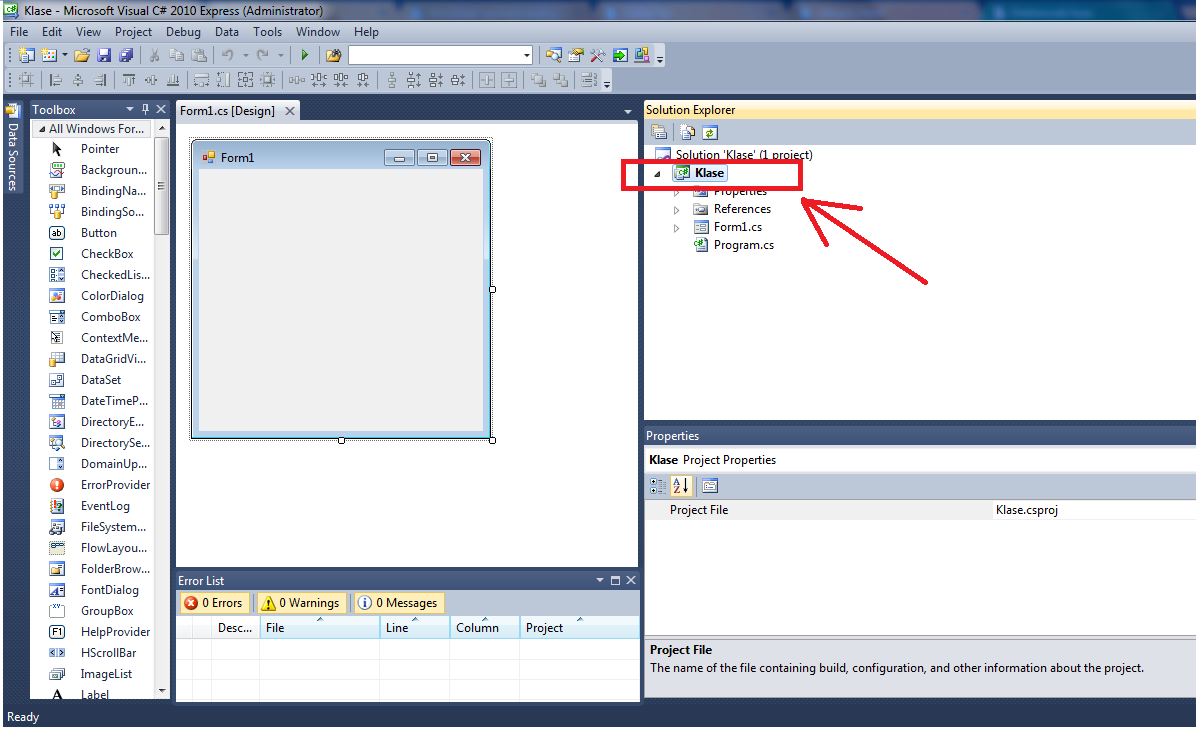Click the Toolbox scrollbar down arrow

tap(161, 691)
